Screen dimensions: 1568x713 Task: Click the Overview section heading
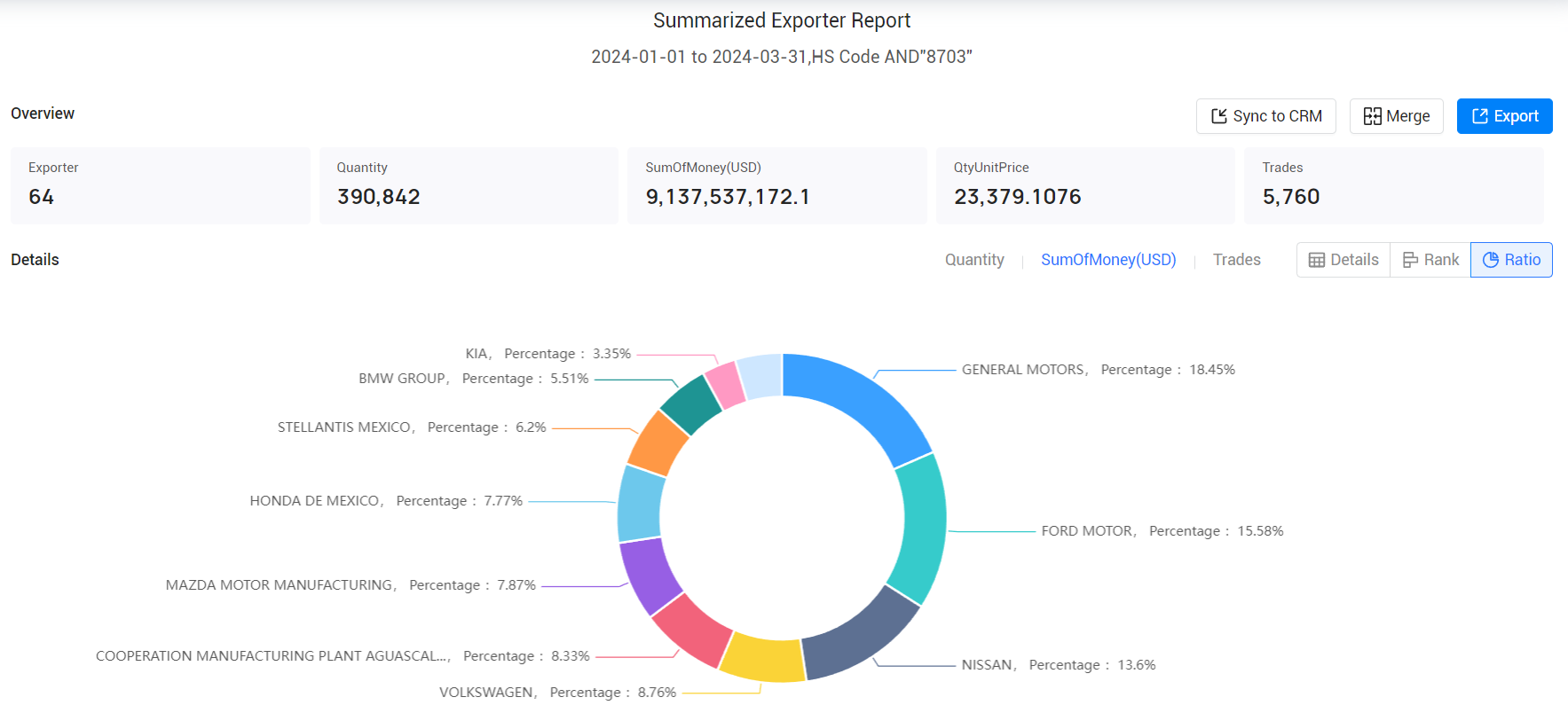(x=43, y=114)
